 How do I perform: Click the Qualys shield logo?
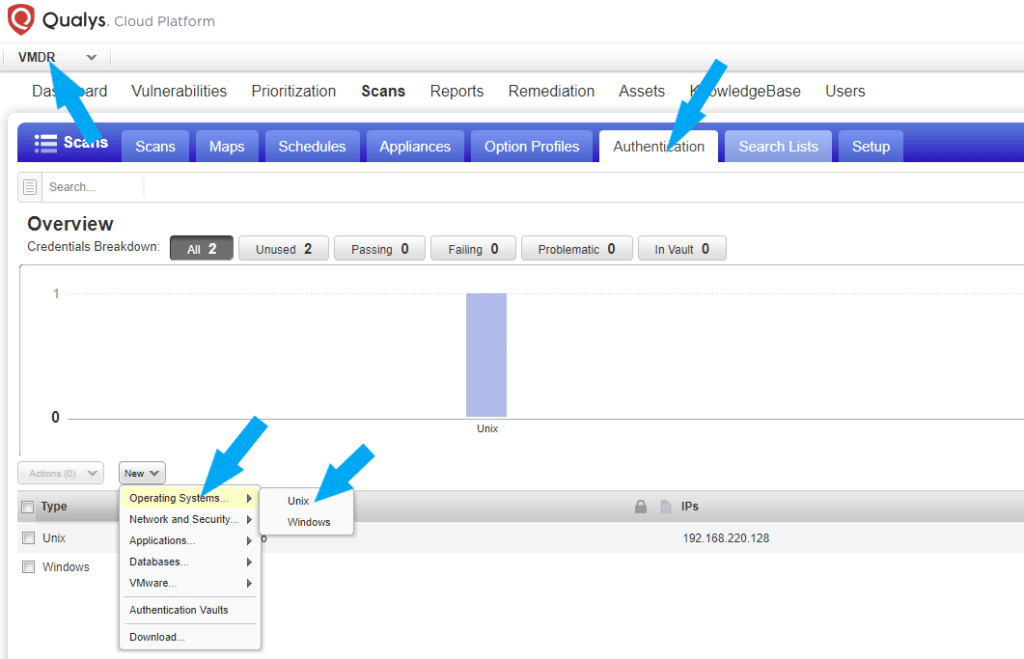tap(21, 20)
